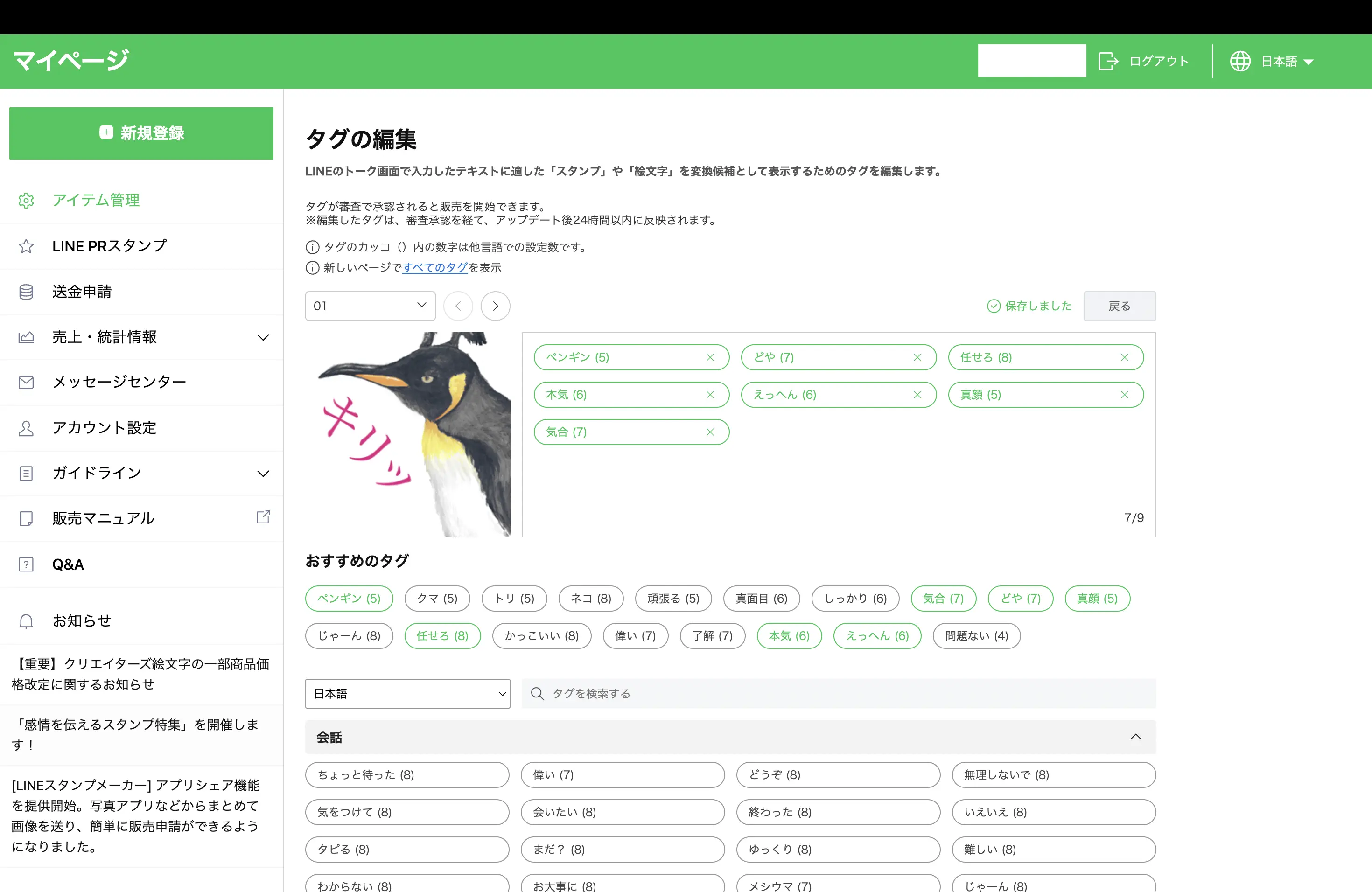Open the 日本語 tag language dropdown
The image size is (1372, 892).
pos(407,693)
